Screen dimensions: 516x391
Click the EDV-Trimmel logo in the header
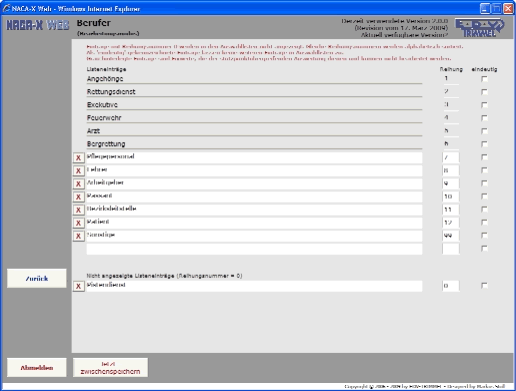(x=479, y=28)
